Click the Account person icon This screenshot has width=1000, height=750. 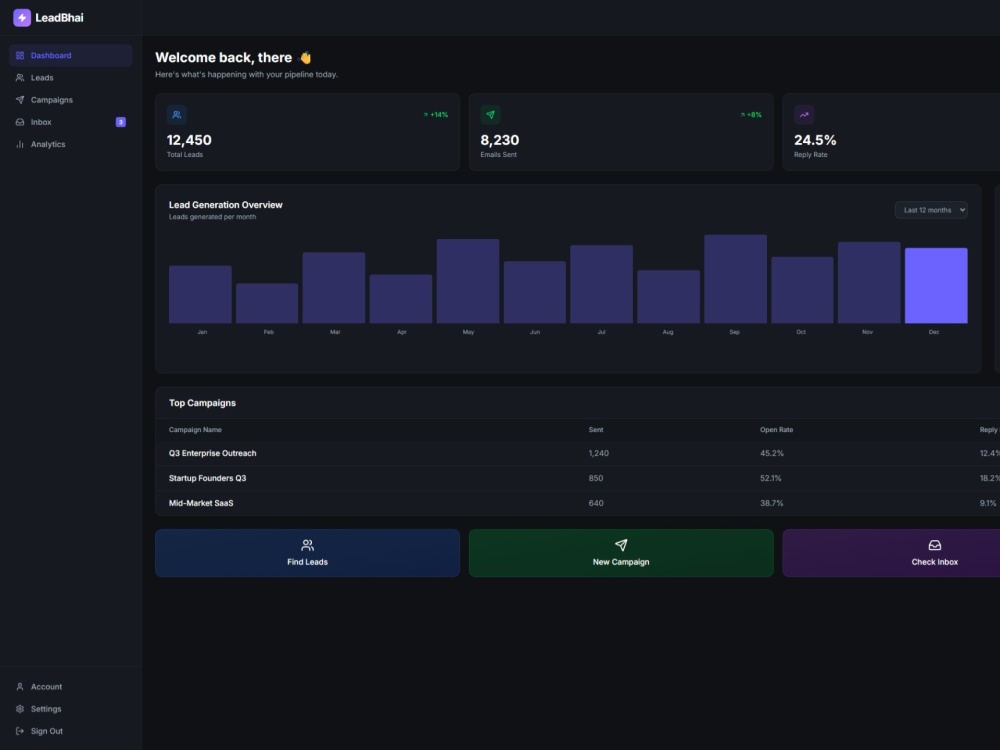tap(20, 687)
